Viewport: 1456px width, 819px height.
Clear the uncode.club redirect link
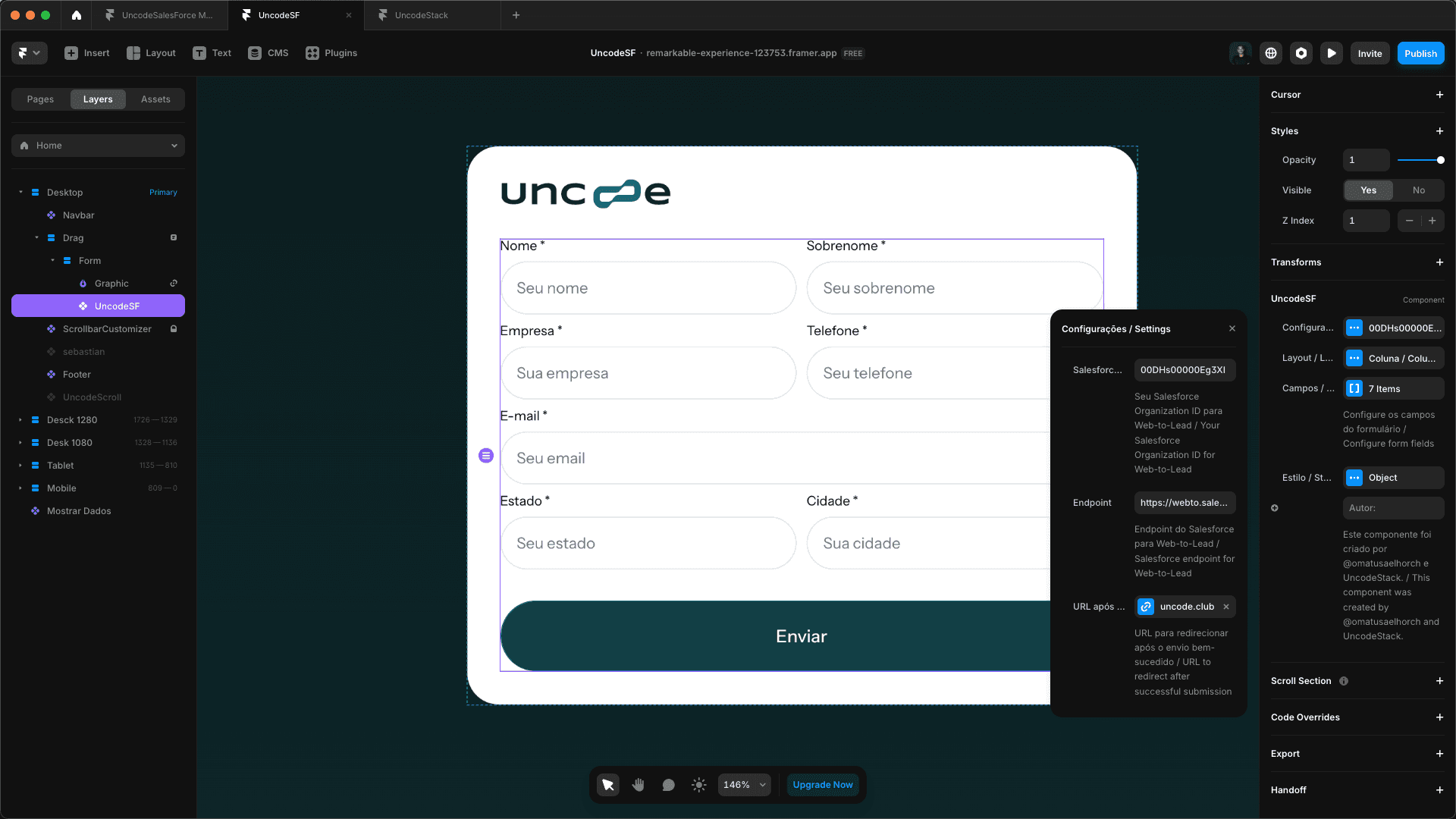[1226, 607]
